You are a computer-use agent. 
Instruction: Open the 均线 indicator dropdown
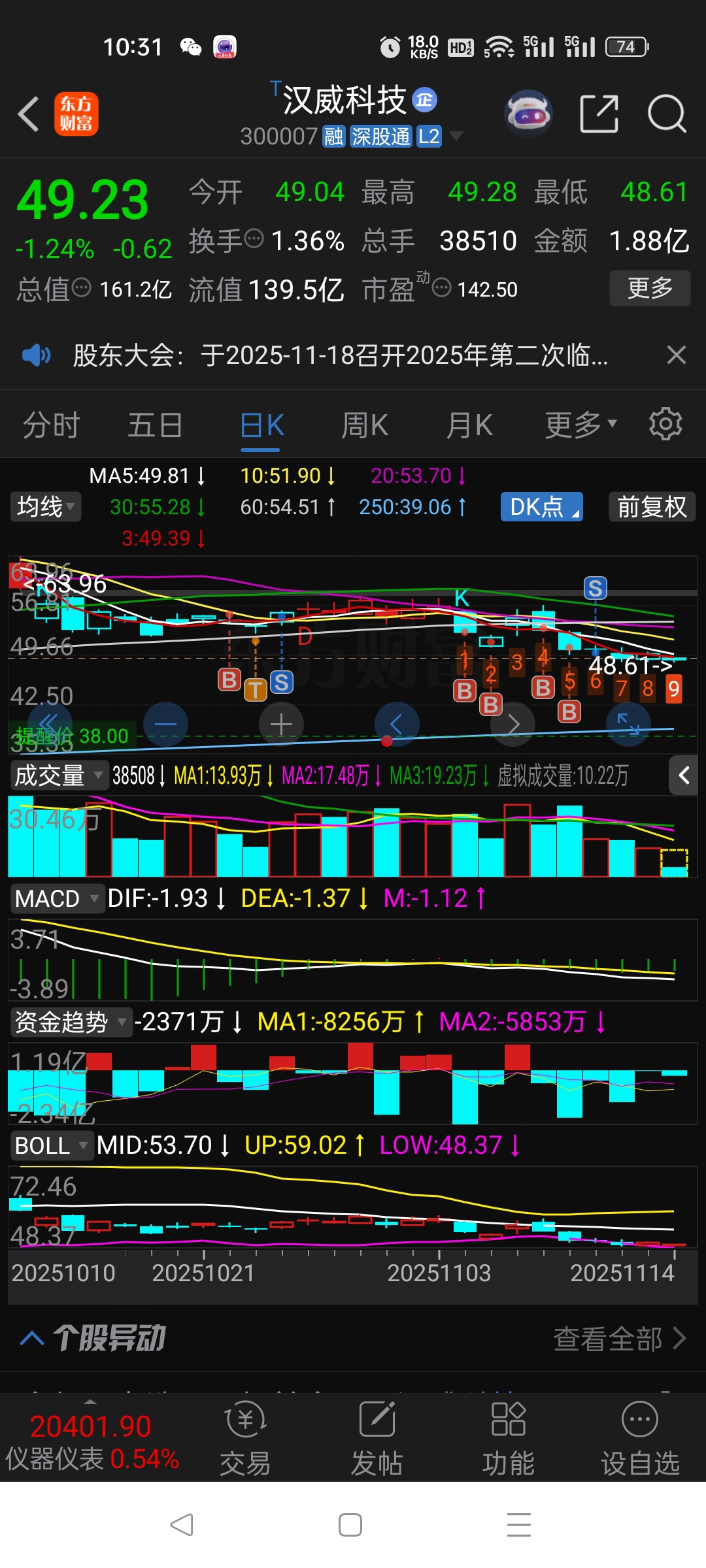click(x=46, y=507)
